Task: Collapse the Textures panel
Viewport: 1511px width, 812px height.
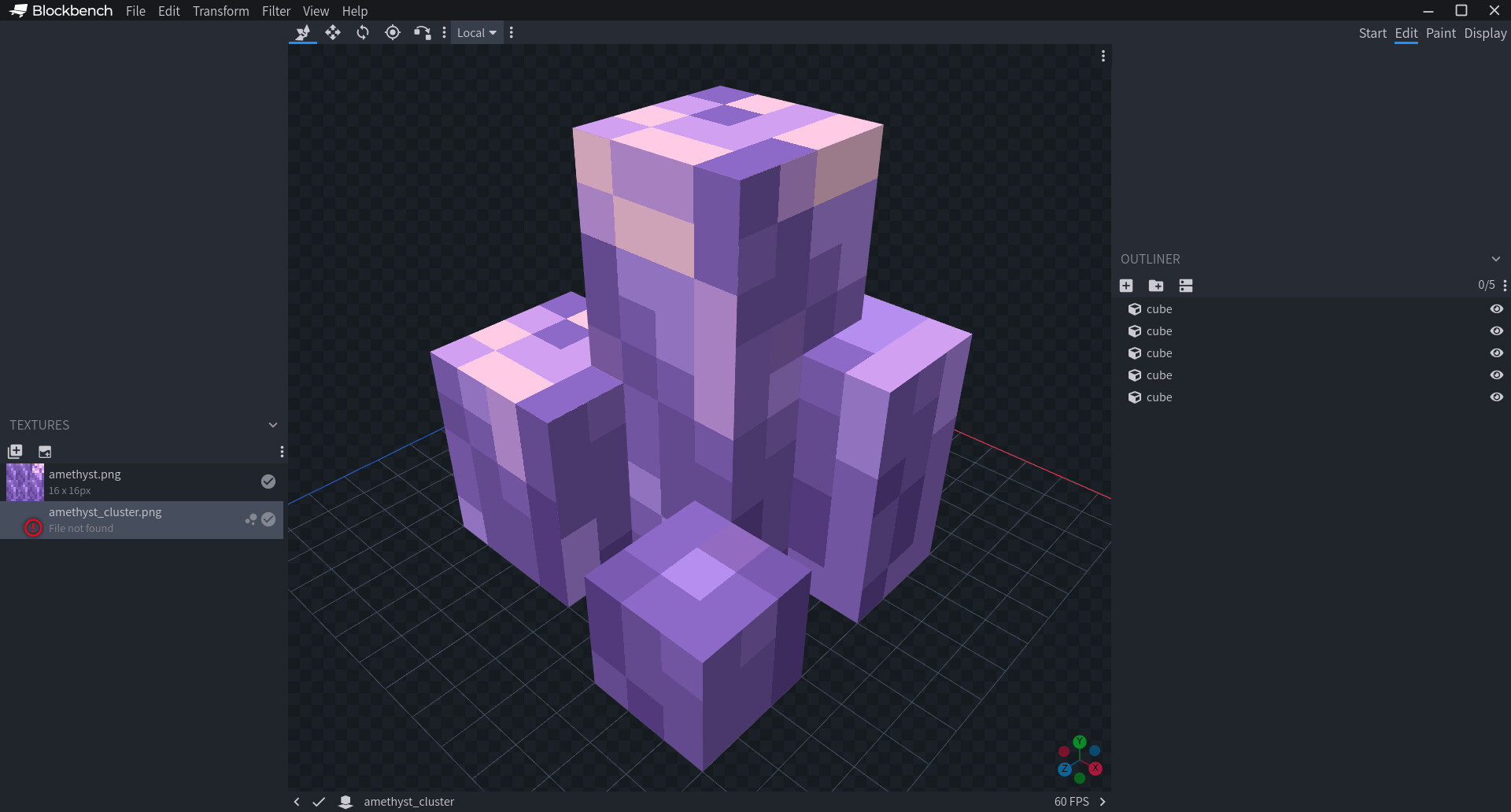Action: [272, 425]
